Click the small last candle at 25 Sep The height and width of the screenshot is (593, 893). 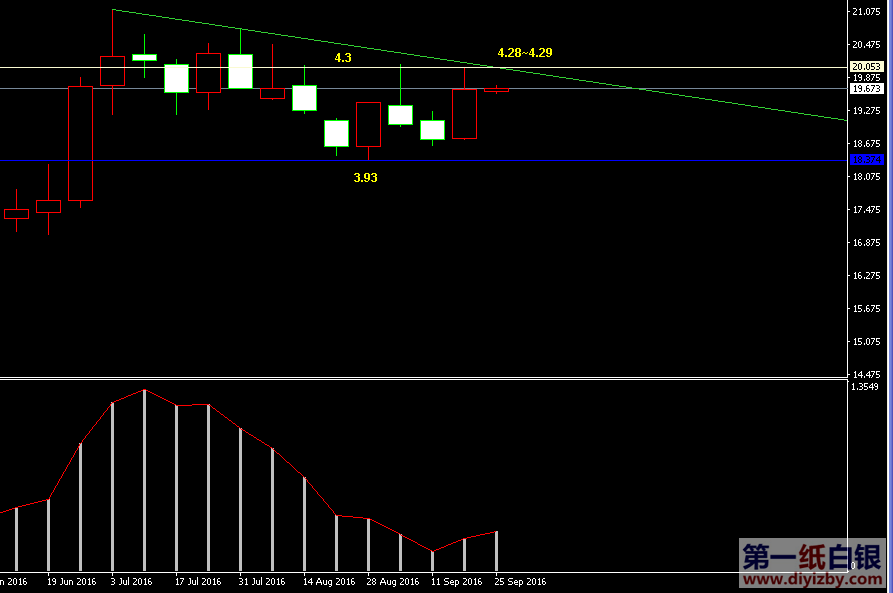(497, 90)
